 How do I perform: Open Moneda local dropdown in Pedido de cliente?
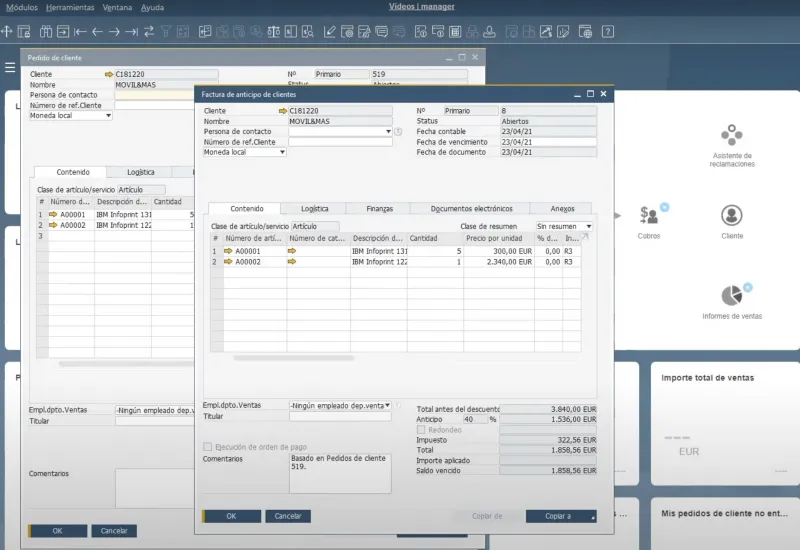(108, 115)
